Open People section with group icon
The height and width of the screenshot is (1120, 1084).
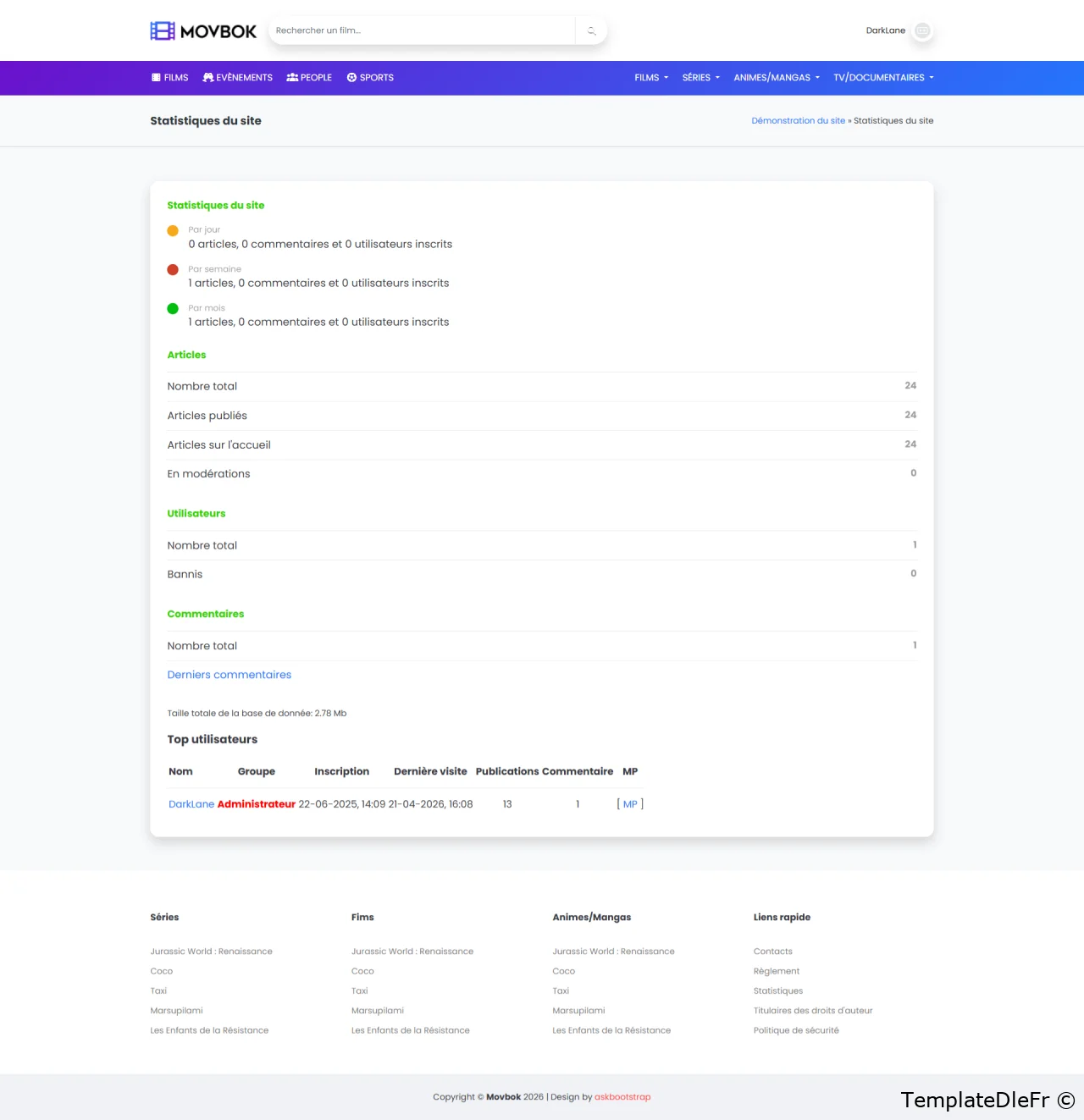point(309,78)
